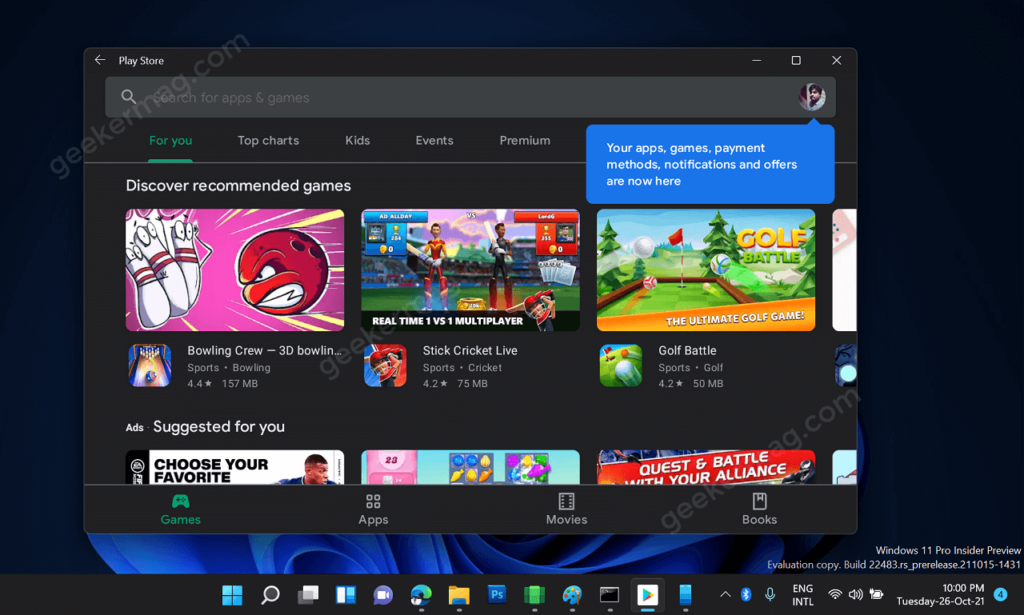Switch to the For you tab
The width and height of the screenshot is (1024, 615).
pos(170,140)
